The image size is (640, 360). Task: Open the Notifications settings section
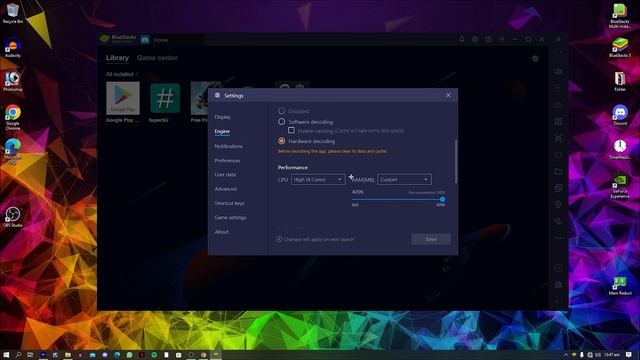(229, 146)
